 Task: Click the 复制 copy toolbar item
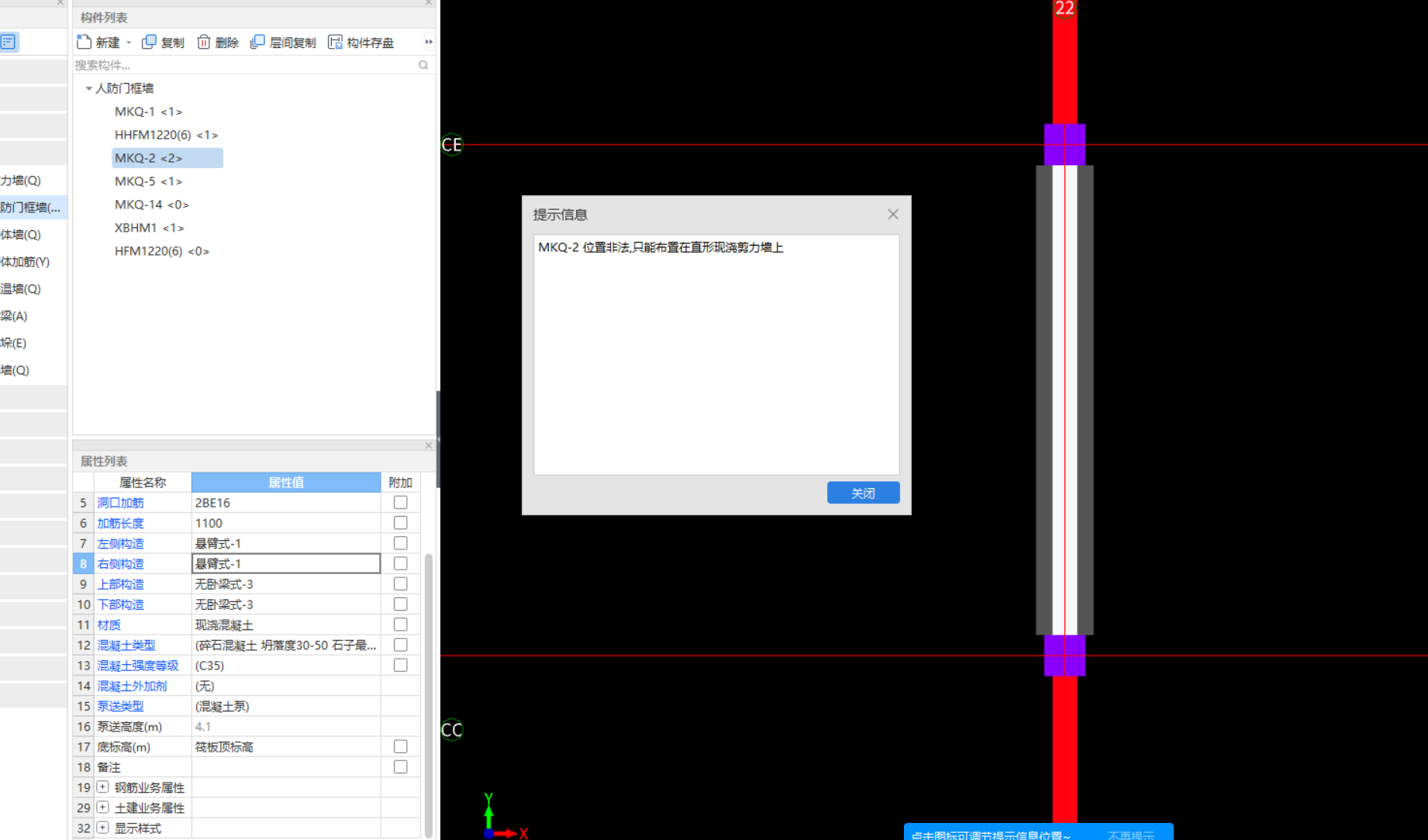[163, 42]
